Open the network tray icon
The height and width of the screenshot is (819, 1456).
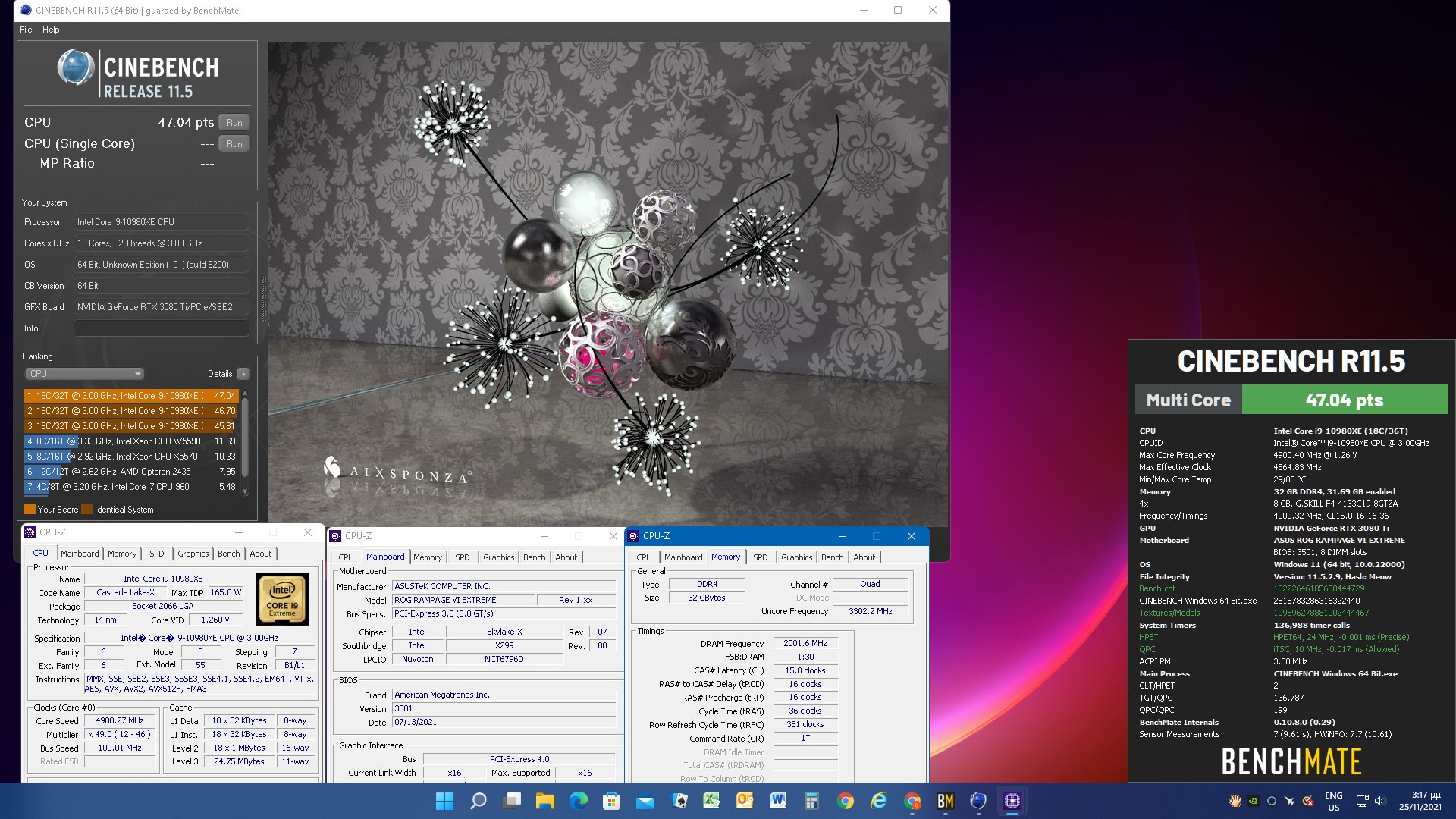[1362, 801]
